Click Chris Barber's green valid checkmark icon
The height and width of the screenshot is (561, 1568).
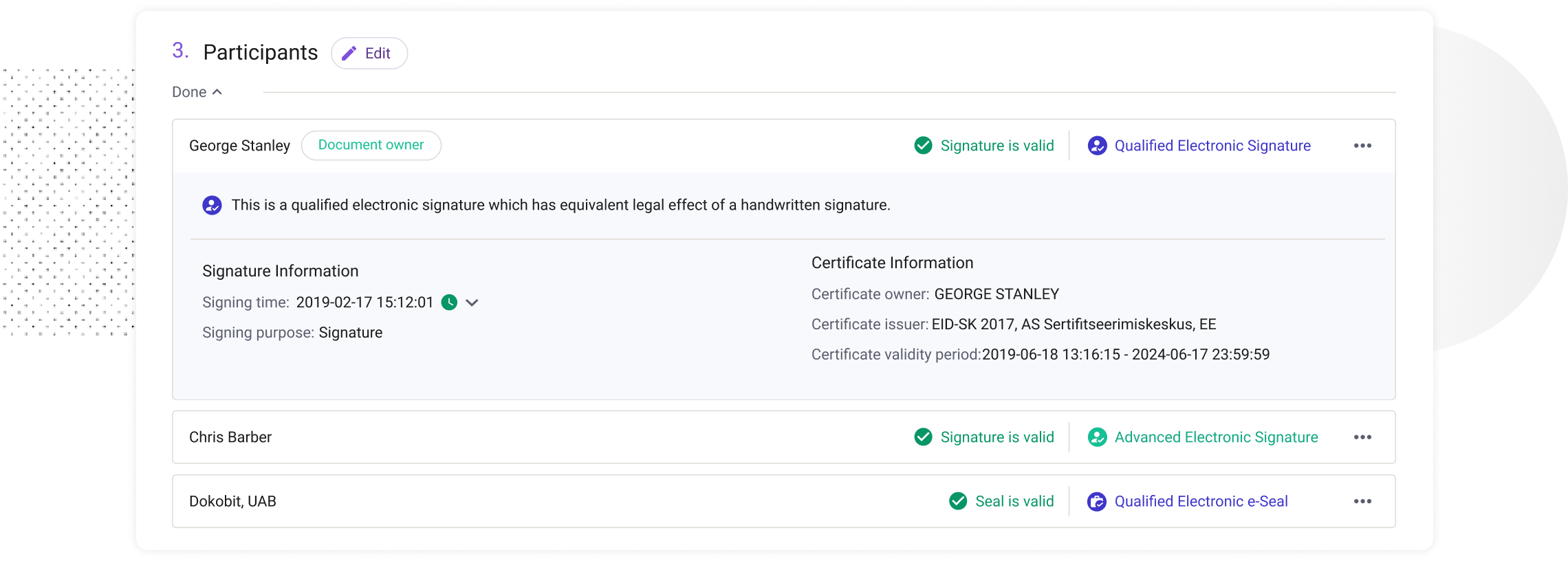(923, 437)
